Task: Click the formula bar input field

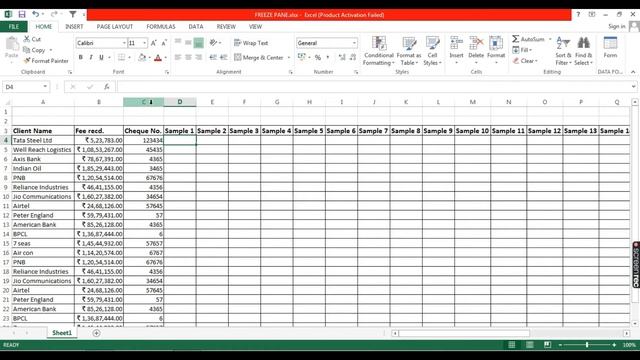Action: 373,87
